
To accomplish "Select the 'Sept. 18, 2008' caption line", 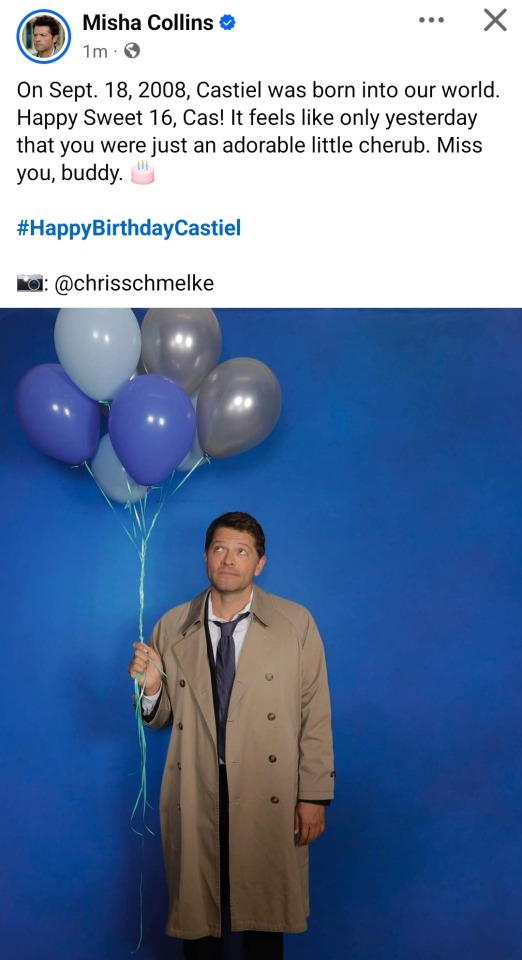I will point(258,90).
